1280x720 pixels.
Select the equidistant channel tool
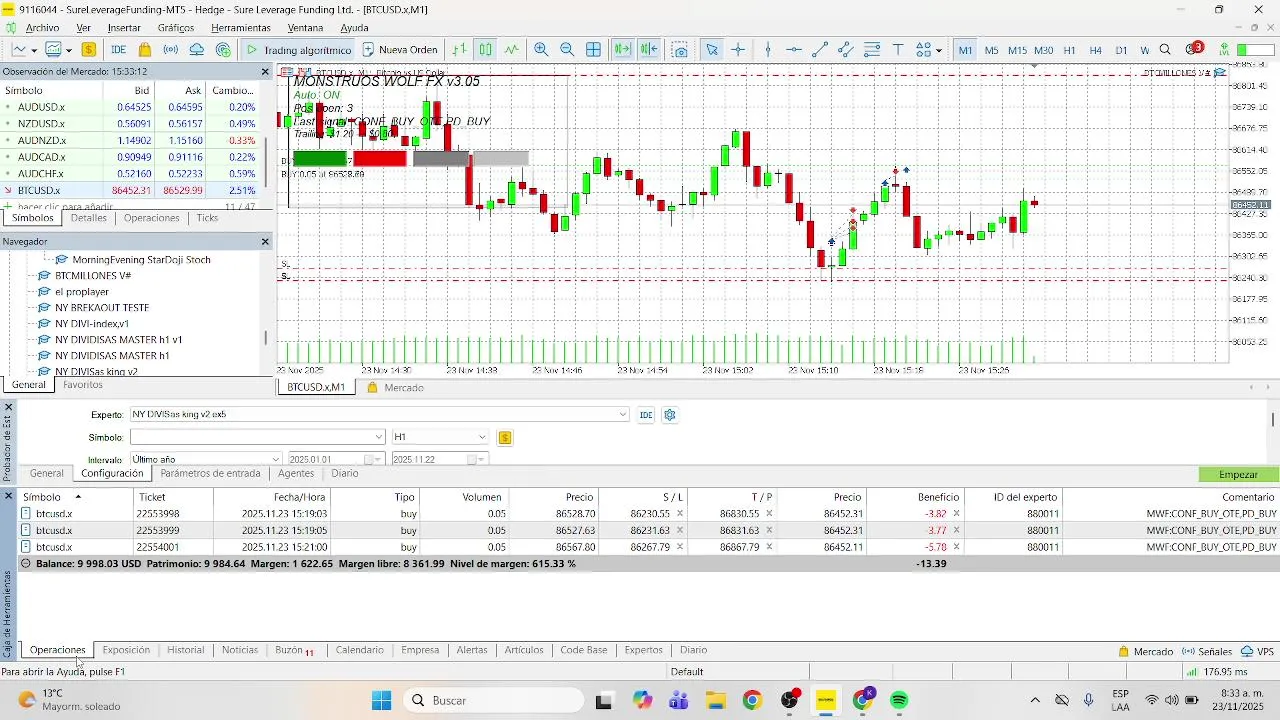click(x=846, y=49)
